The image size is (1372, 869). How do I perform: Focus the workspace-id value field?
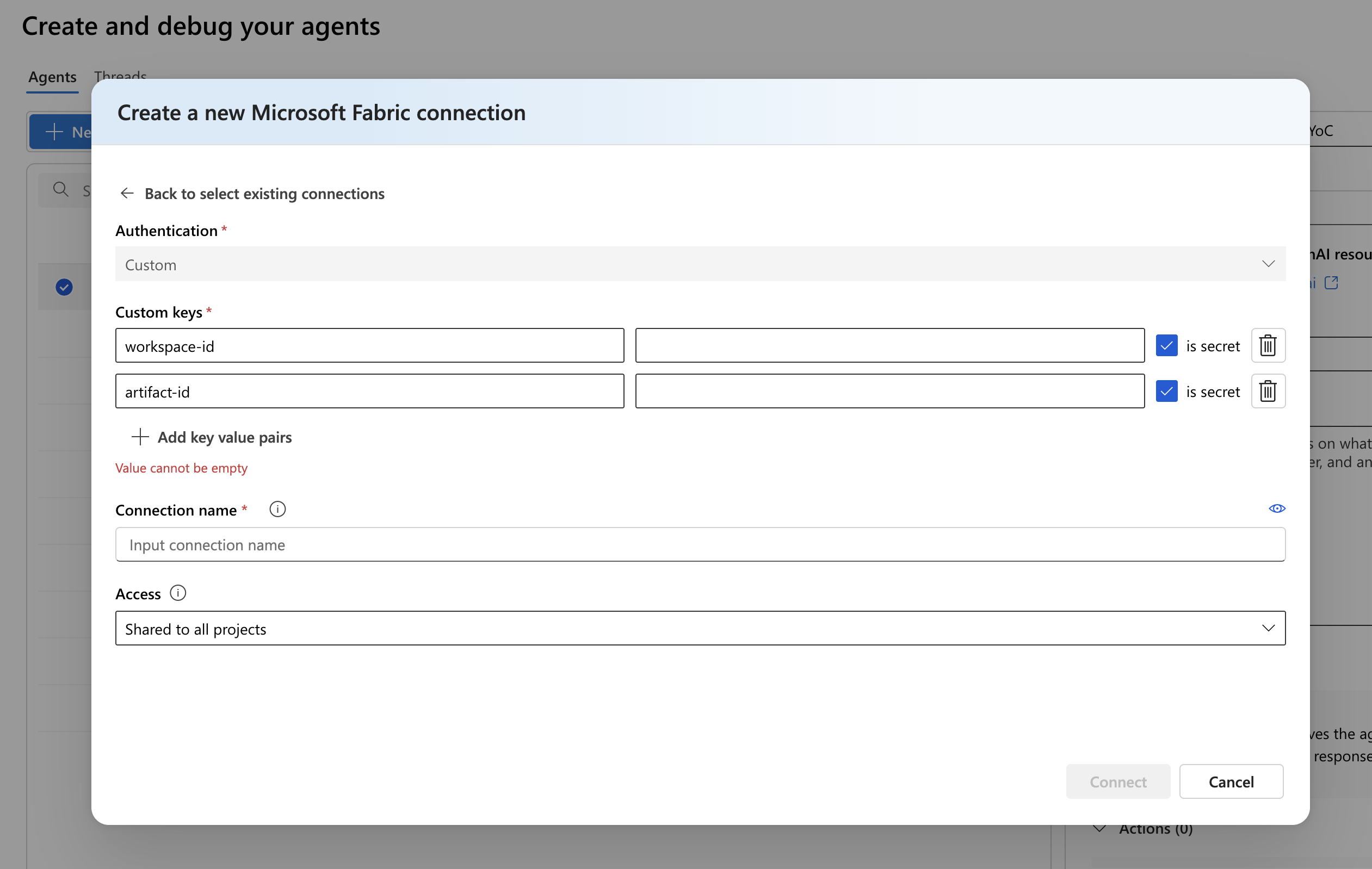click(890, 346)
